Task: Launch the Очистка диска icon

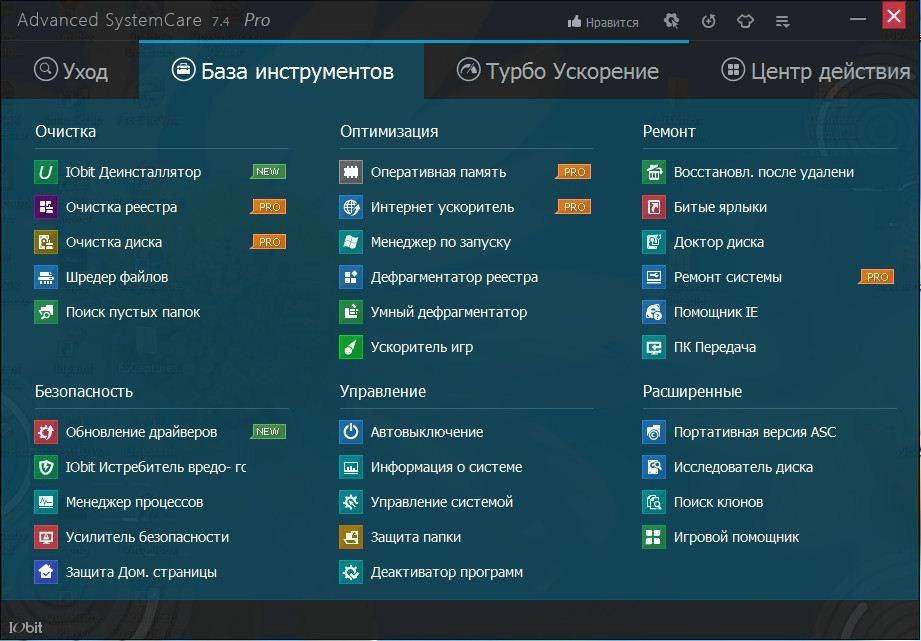Action: point(46,242)
